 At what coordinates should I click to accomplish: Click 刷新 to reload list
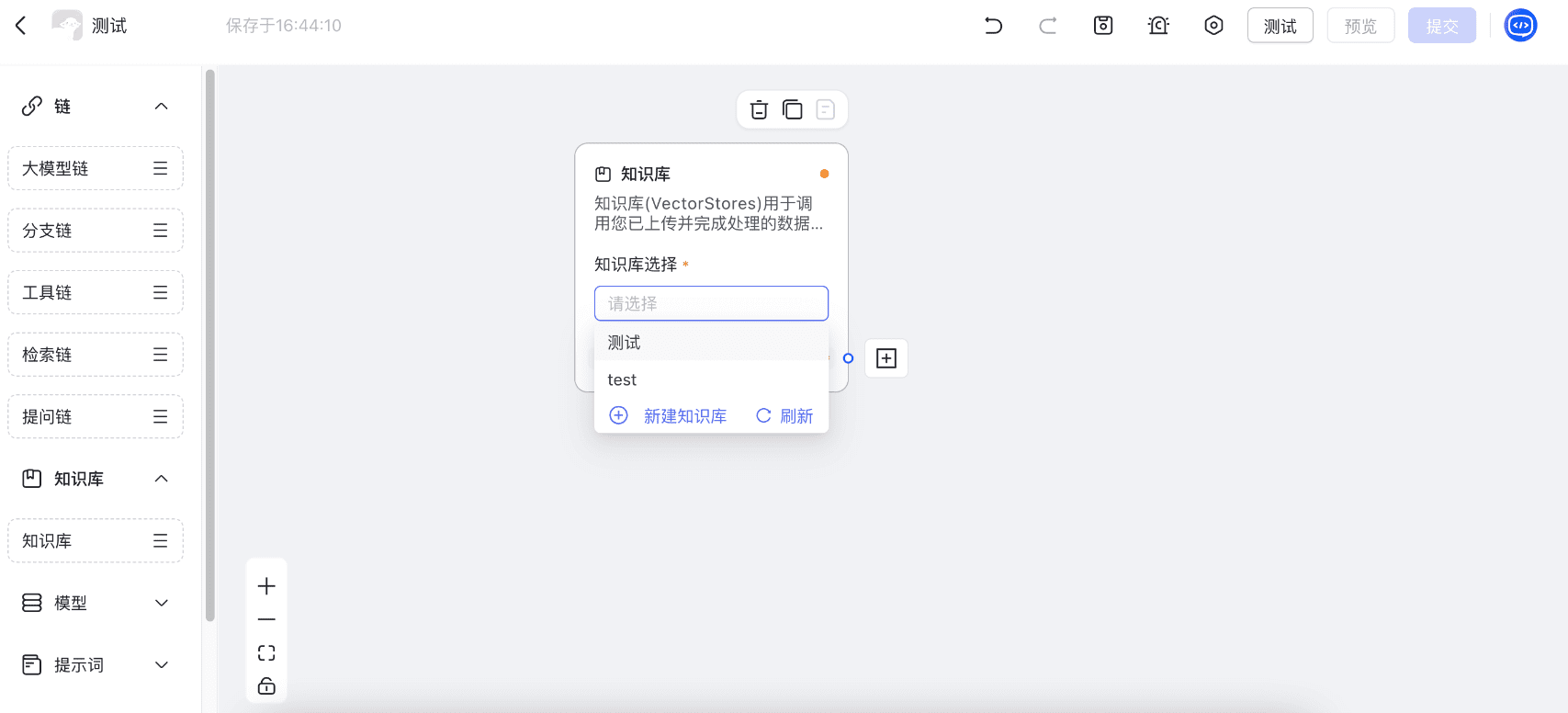(784, 416)
